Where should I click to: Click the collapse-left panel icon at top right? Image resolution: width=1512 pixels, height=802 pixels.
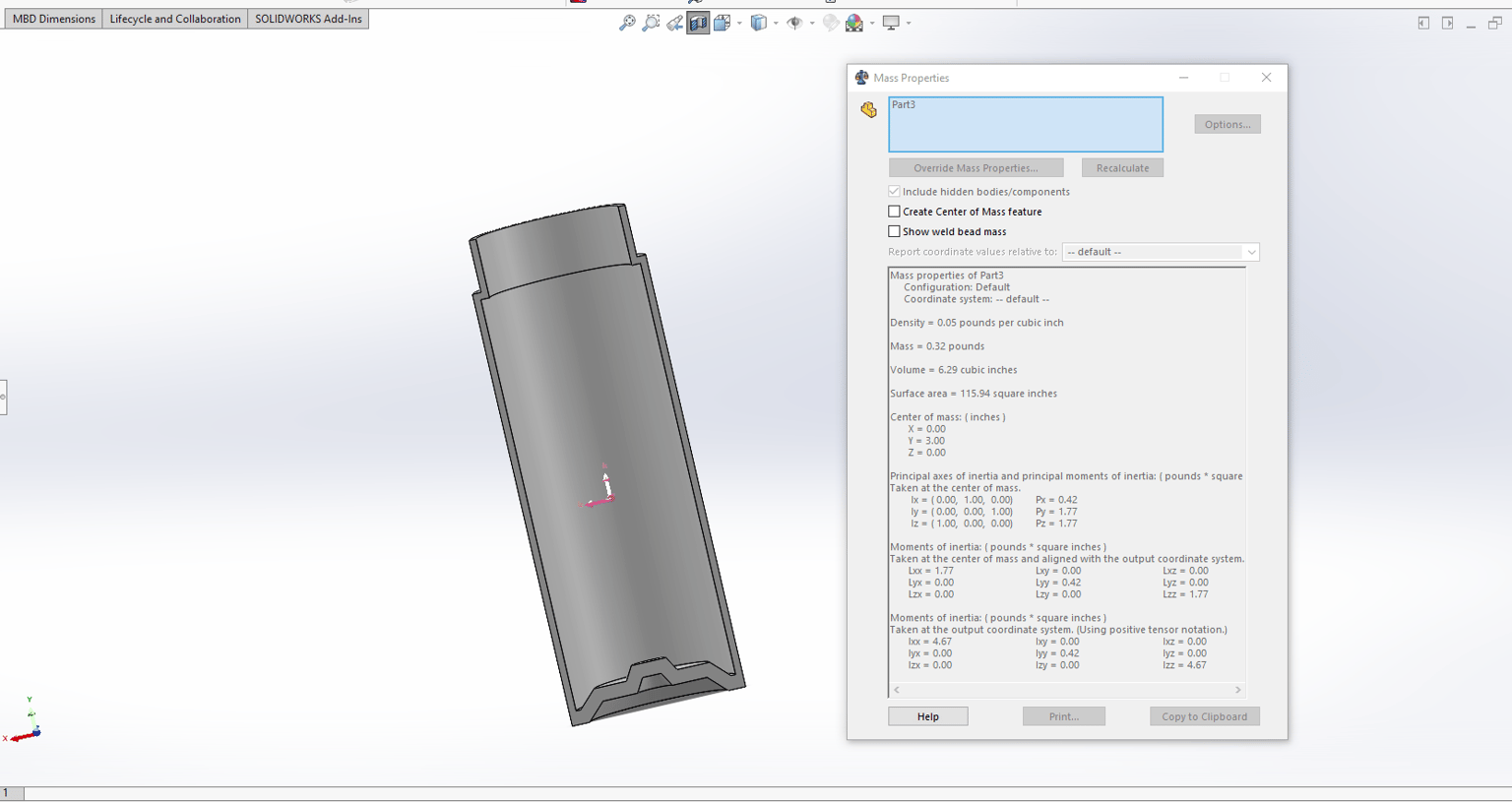pyautogui.click(x=1423, y=23)
